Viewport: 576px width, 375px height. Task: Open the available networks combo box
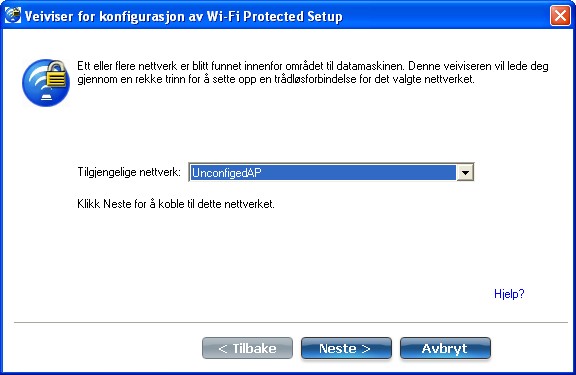click(x=331, y=172)
